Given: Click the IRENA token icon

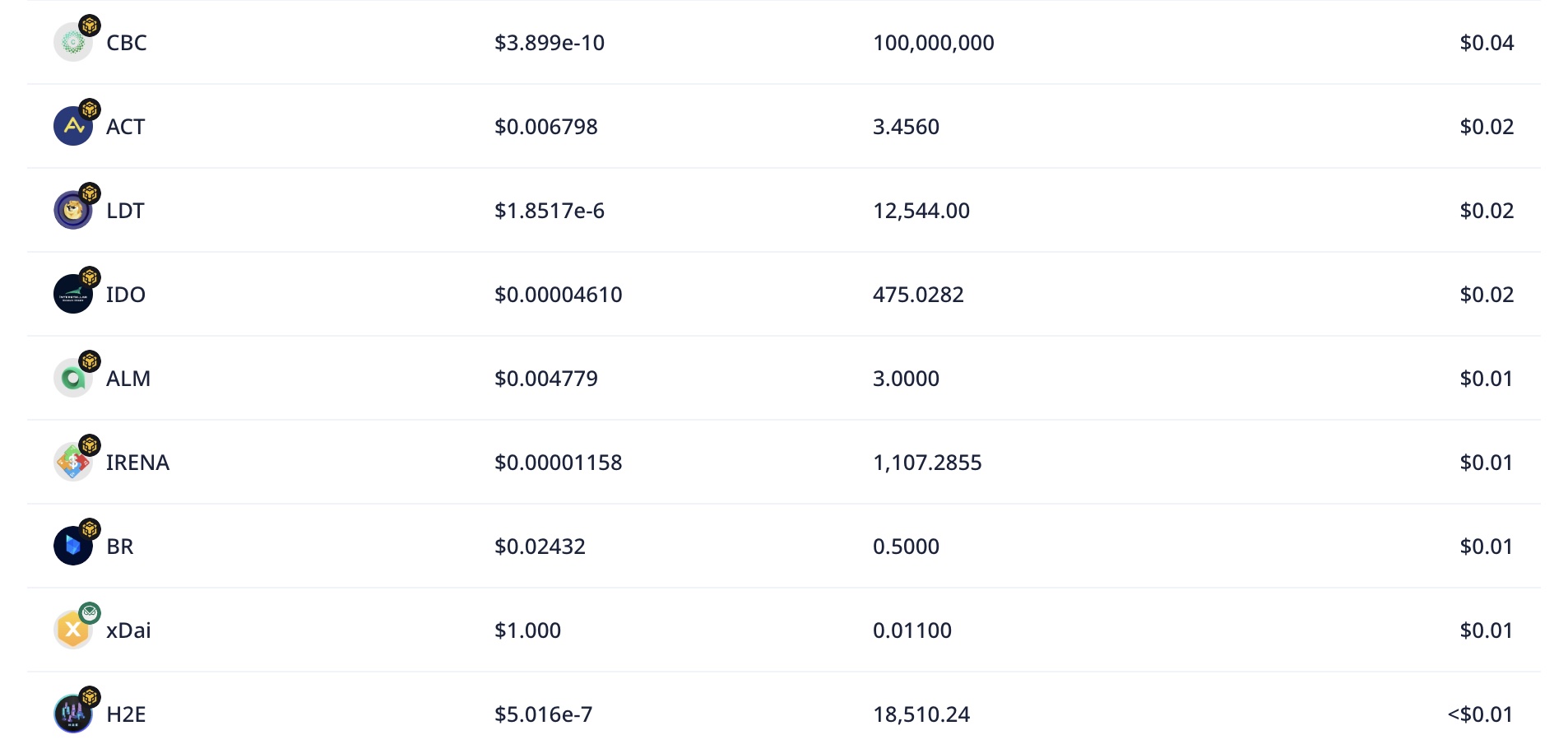Looking at the screenshot, I should (72, 463).
